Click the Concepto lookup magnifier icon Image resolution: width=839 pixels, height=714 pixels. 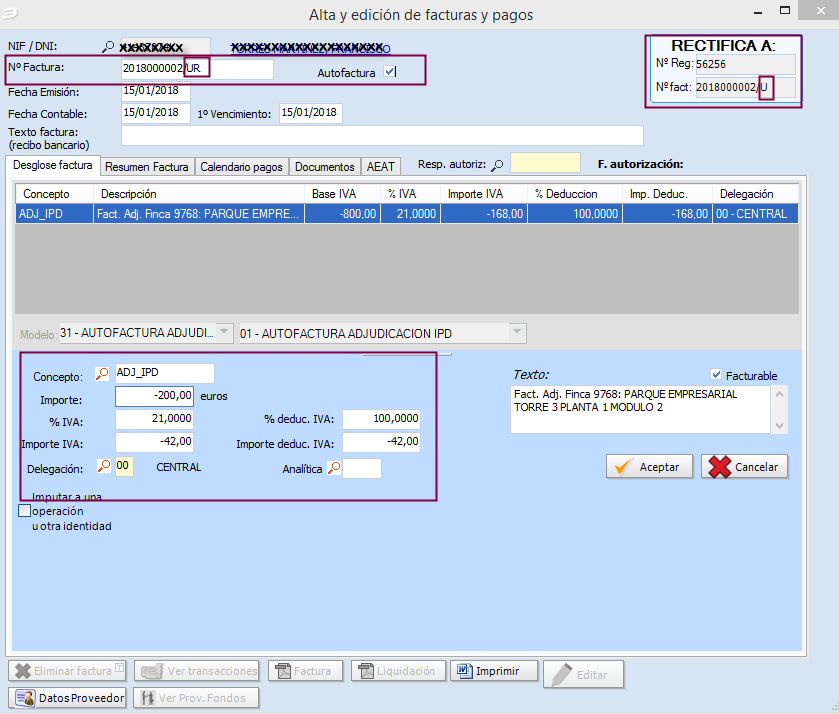102,374
